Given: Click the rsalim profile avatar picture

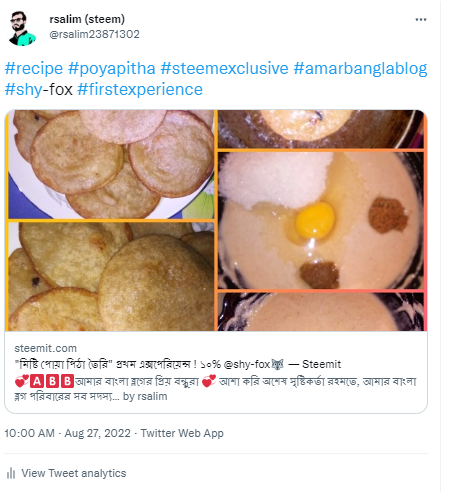Looking at the screenshot, I should [22, 28].
